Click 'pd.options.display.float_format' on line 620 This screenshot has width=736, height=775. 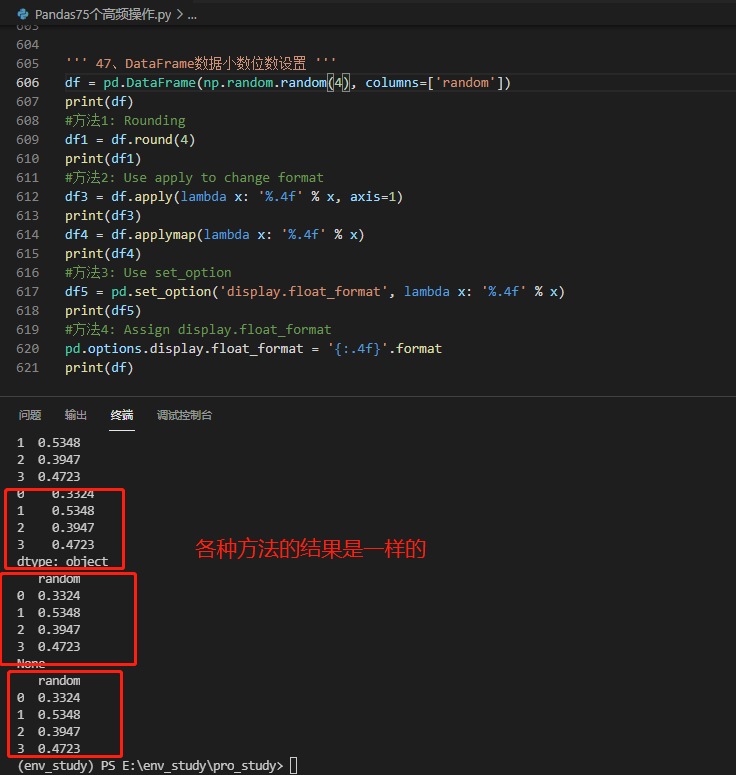pyautogui.click(x=184, y=349)
